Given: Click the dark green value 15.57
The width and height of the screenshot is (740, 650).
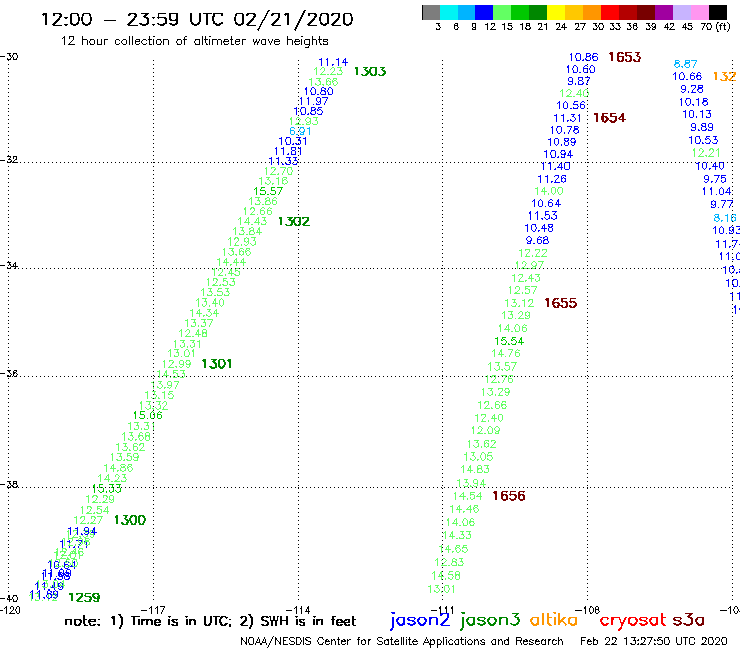Looking at the screenshot, I should coord(268,191).
